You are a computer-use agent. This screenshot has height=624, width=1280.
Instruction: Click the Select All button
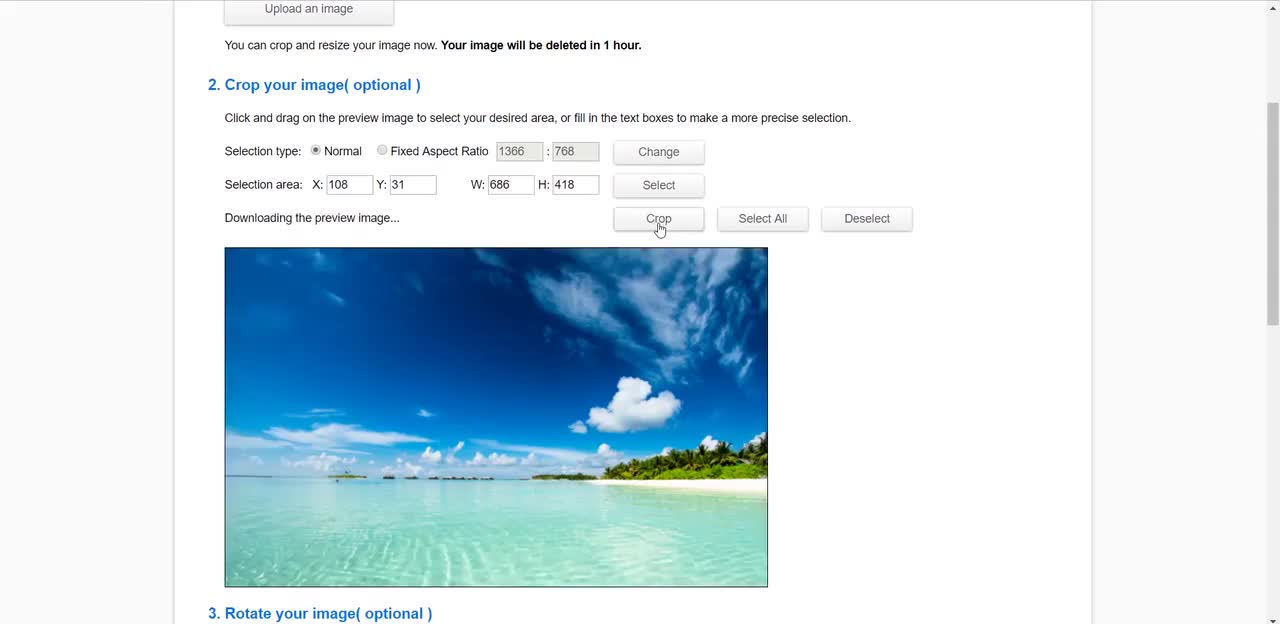[x=763, y=219]
